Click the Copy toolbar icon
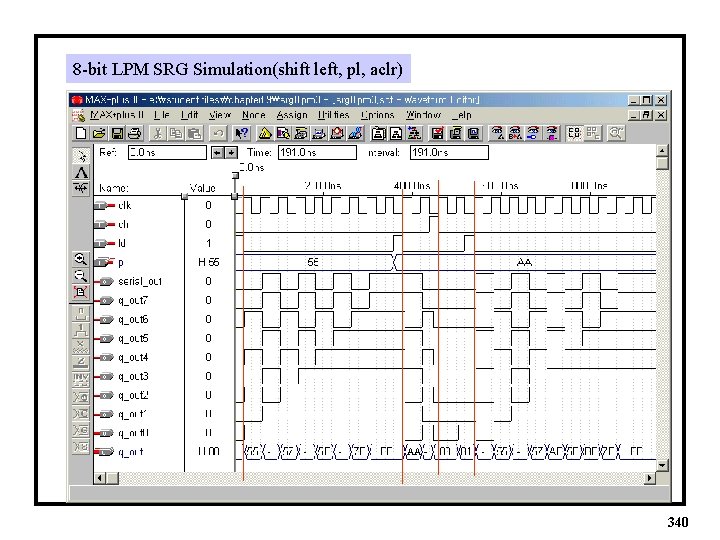This screenshot has width=720, height=540. pyautogui.click(x=175, y=133)
